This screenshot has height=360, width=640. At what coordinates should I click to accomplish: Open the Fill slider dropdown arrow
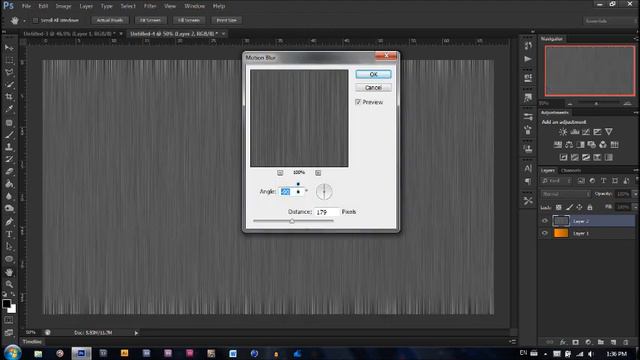[635, 207]
